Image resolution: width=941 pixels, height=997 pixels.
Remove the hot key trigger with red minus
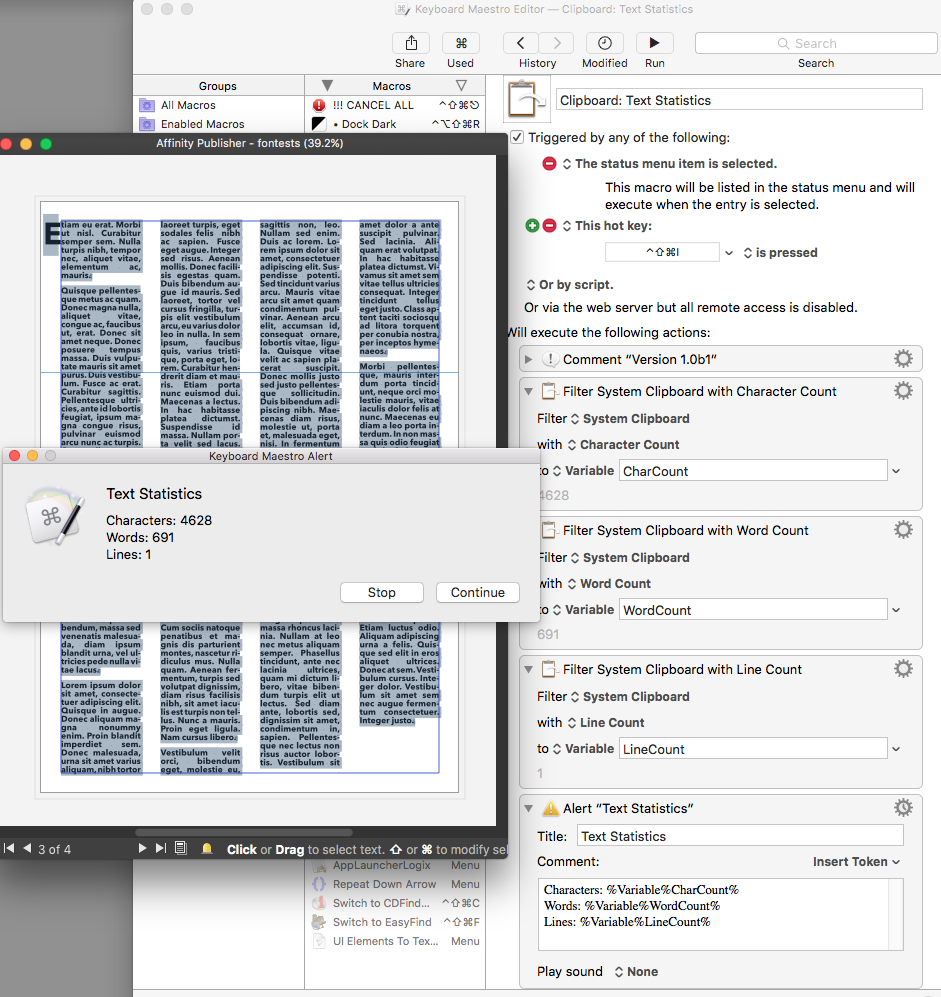click(549, 226)
